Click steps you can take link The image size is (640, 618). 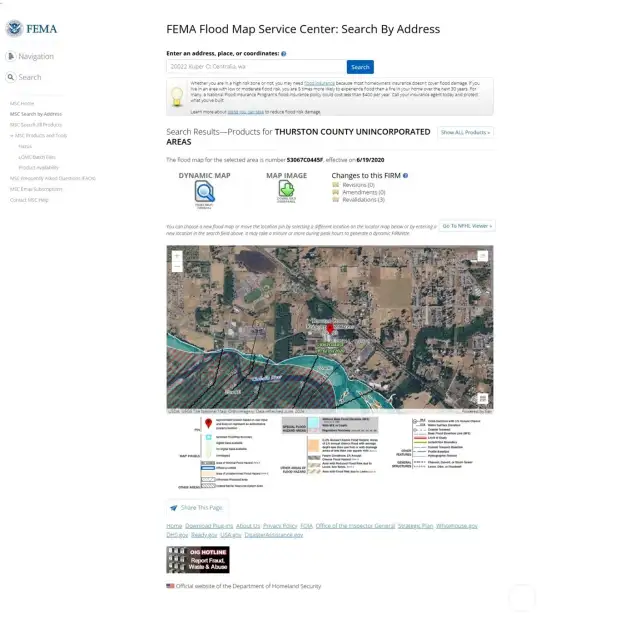tap(245, 112)
